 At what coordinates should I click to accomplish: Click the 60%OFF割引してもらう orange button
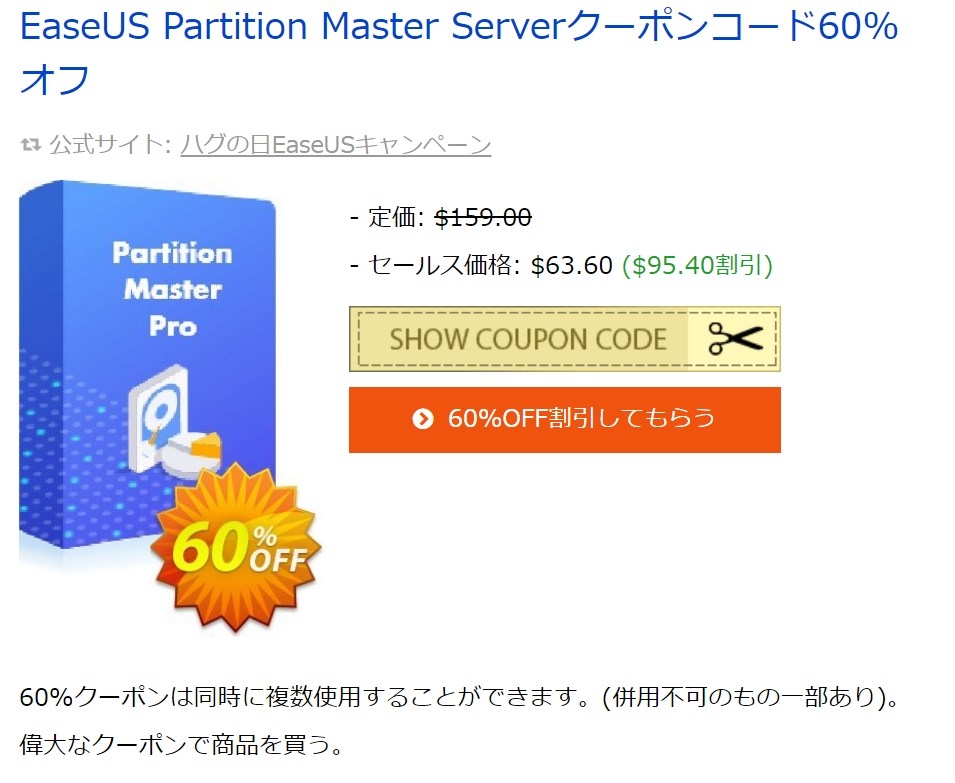point(564,419)
